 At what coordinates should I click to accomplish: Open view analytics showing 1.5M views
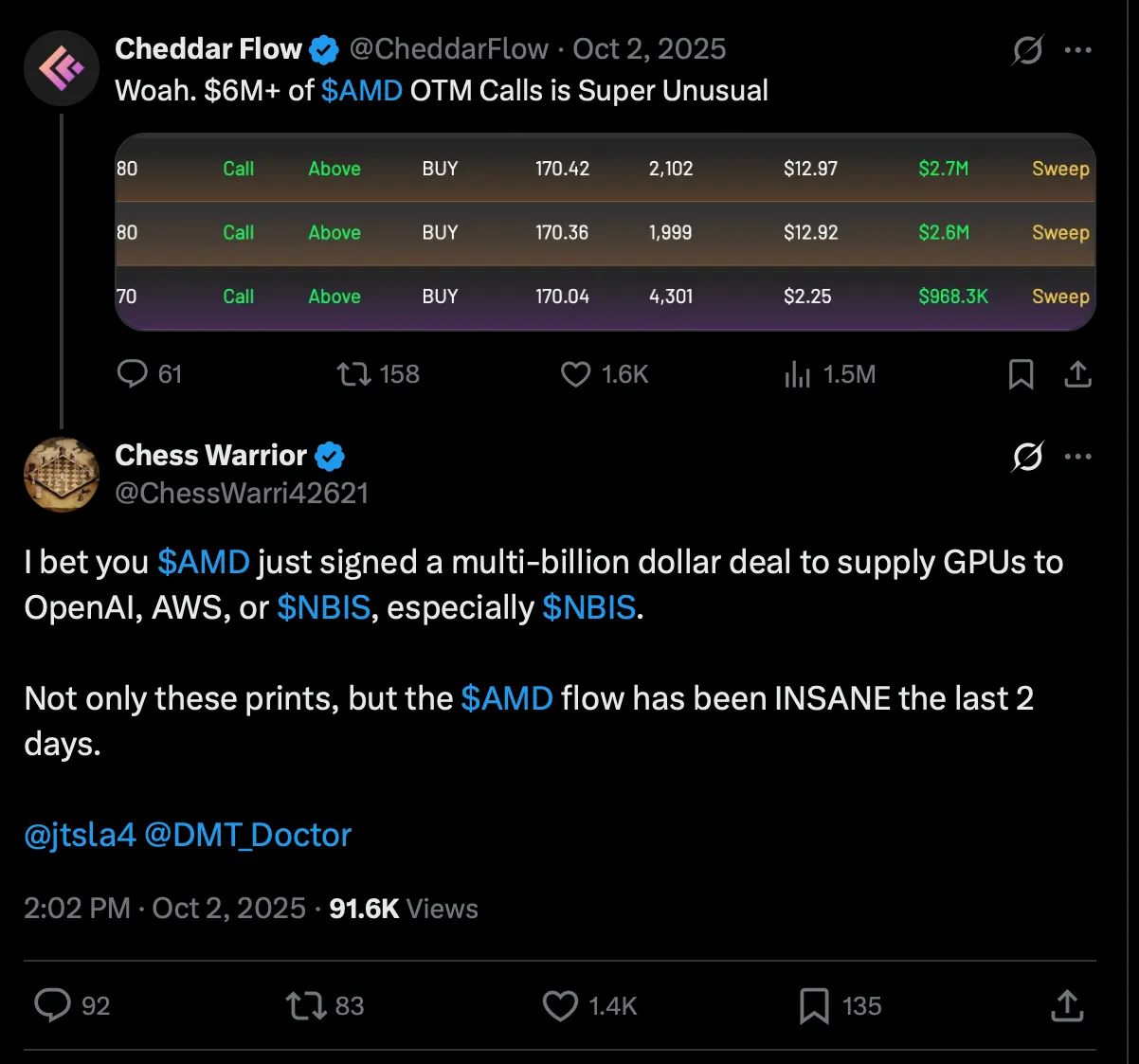[798, 374]
